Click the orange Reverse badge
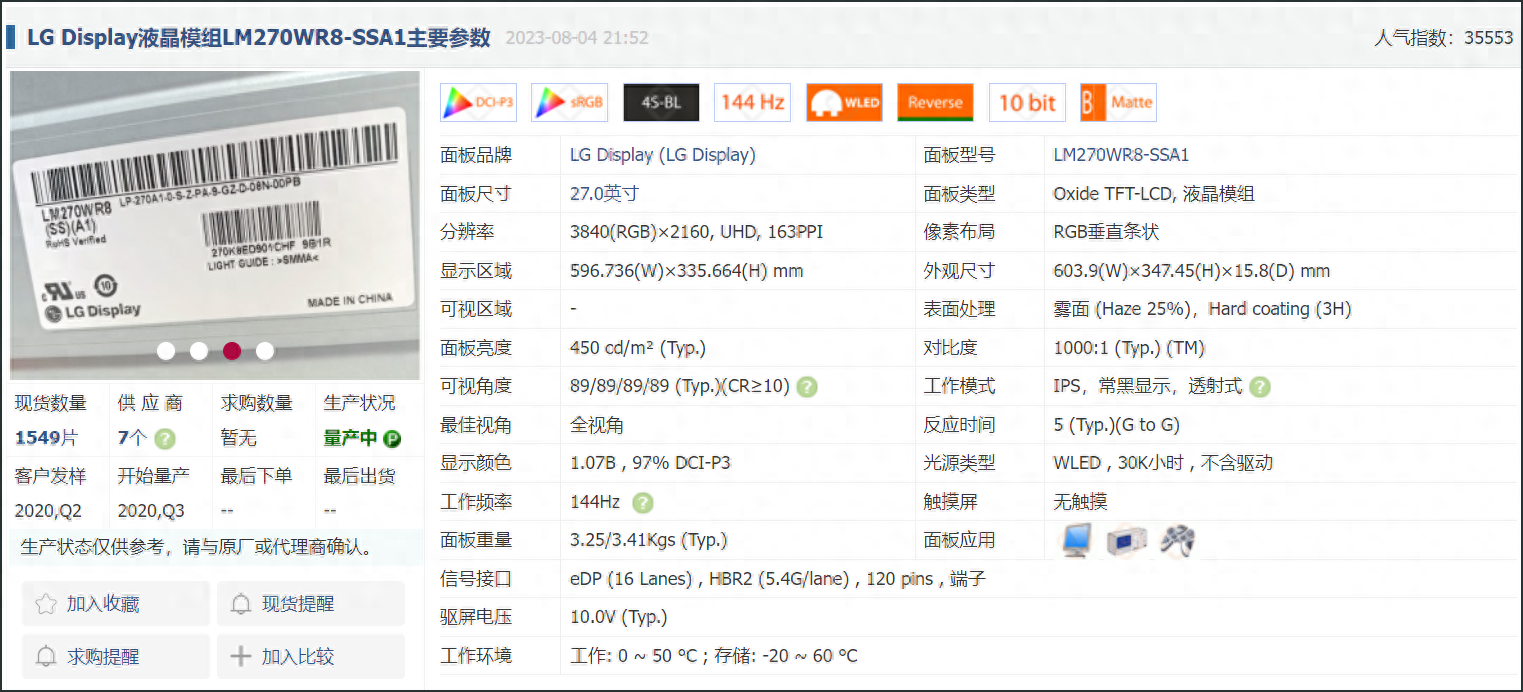 [935, 102]
